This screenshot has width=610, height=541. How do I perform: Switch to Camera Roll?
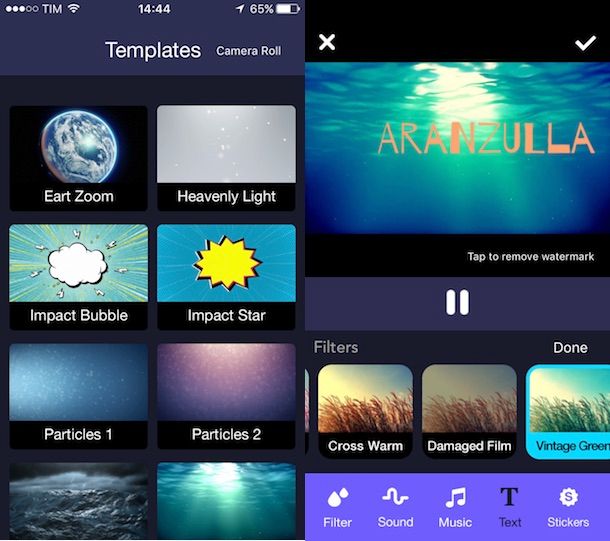click(249, 51)
